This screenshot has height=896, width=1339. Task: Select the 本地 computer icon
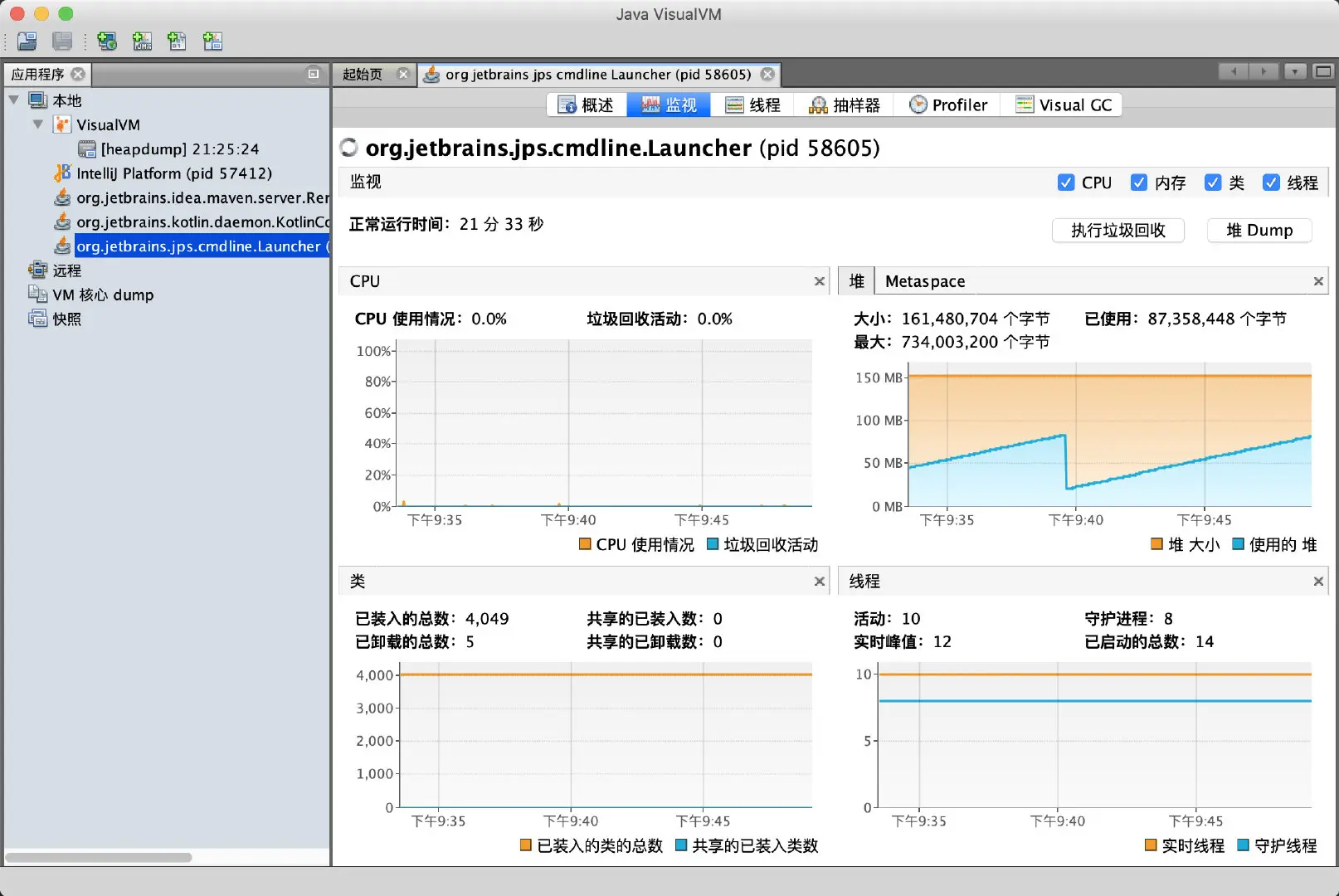(x=38, y=100)
